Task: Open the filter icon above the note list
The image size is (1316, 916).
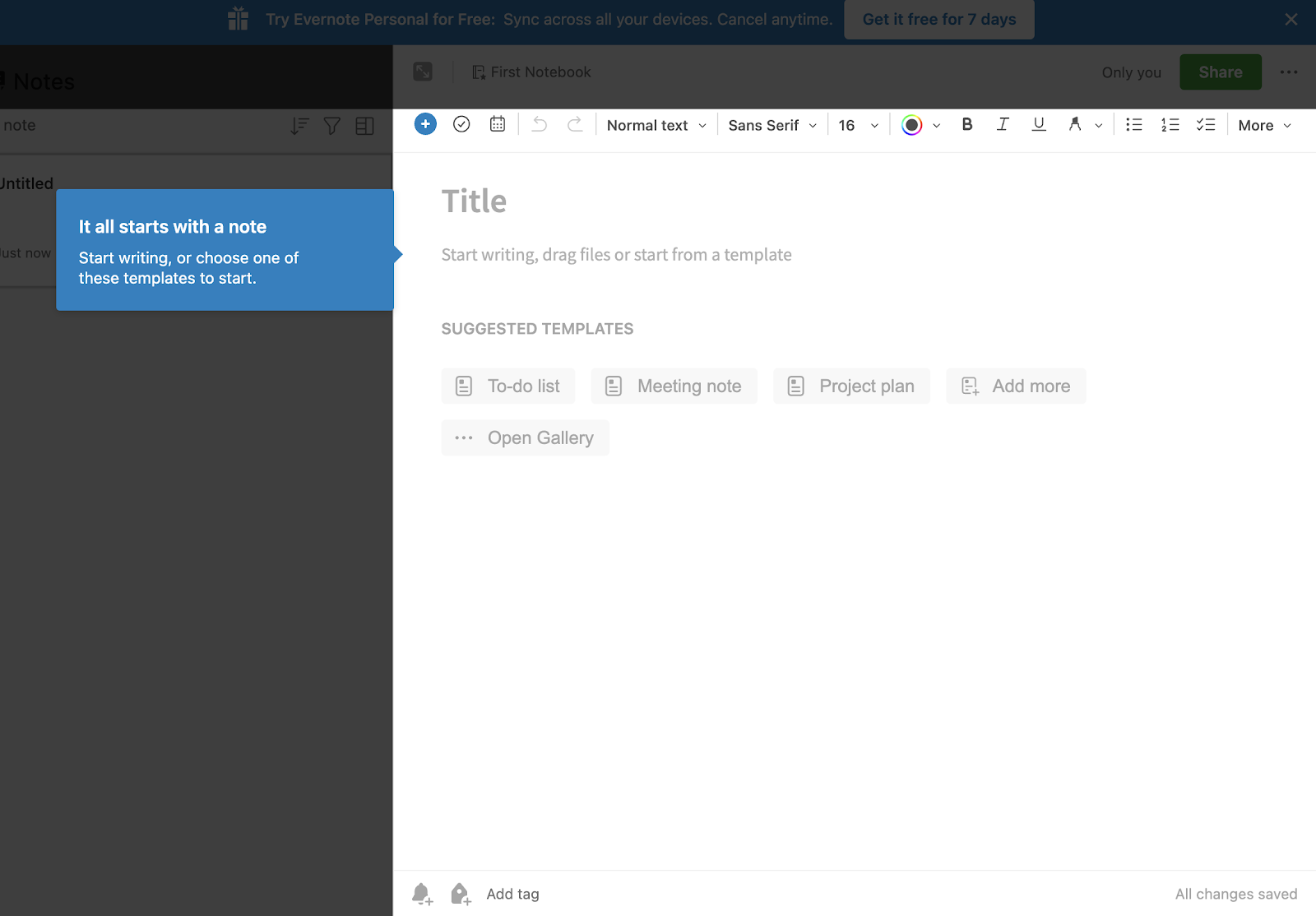Action: click(x=331, y=126)
